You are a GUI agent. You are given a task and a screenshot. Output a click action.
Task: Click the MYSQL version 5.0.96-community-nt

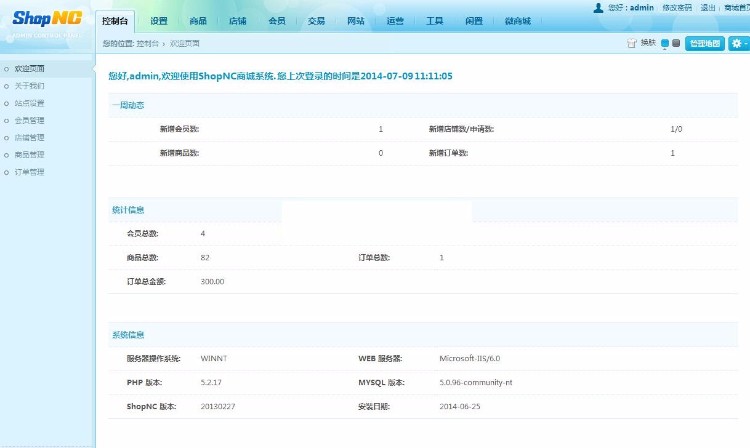pyautogui.click(x=475, y=382)
